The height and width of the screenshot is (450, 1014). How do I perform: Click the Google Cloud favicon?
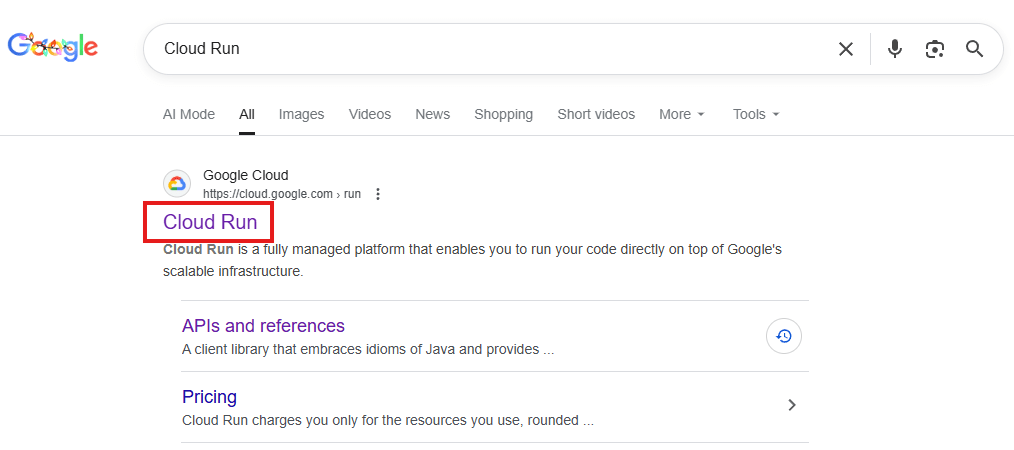[x=177, y=184]
